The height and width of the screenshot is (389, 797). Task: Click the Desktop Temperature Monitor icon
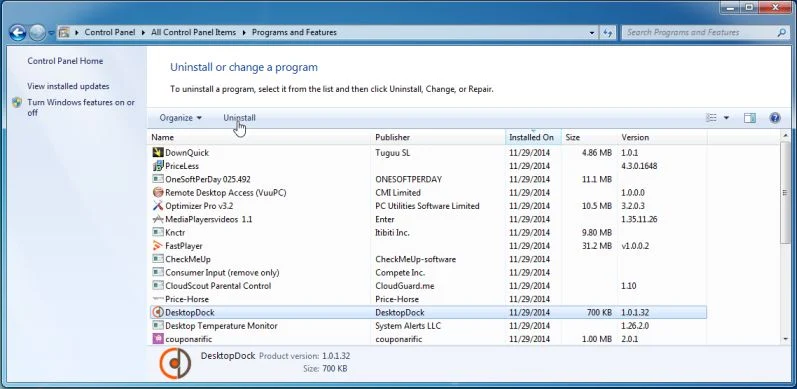pyautogui.click(x=158, y=325)
